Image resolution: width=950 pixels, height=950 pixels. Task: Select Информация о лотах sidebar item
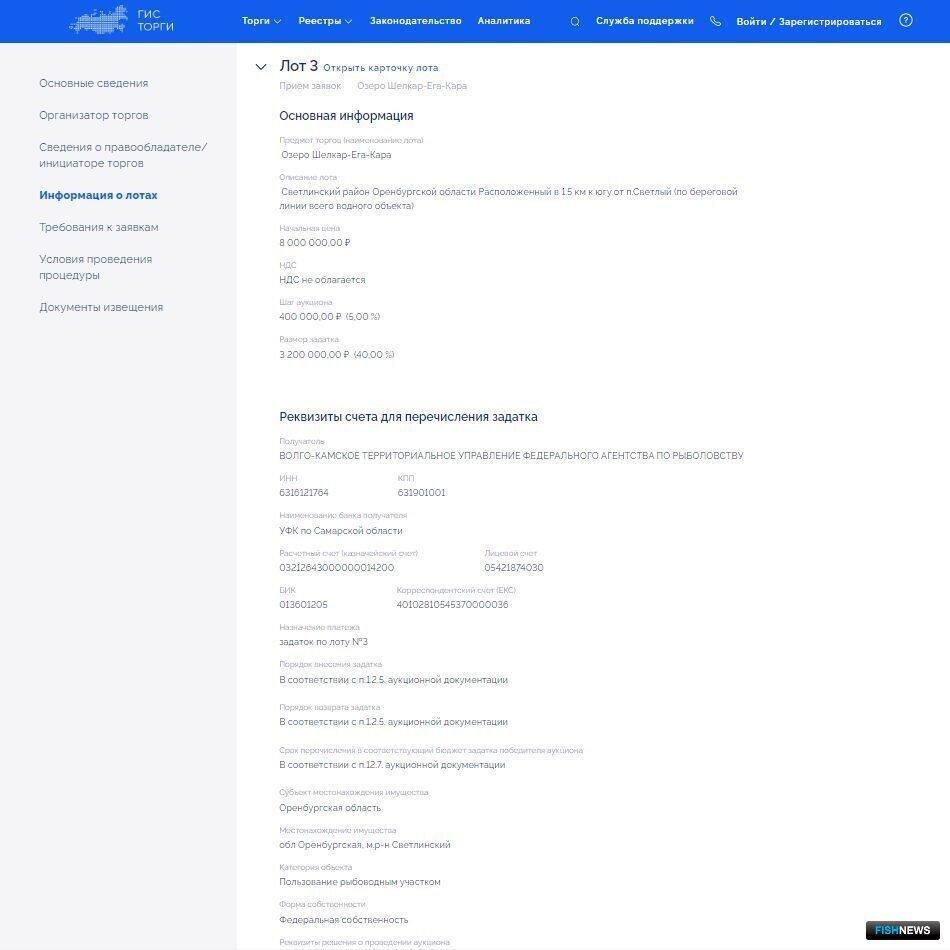pyautogui.click(x=98, y=195)
